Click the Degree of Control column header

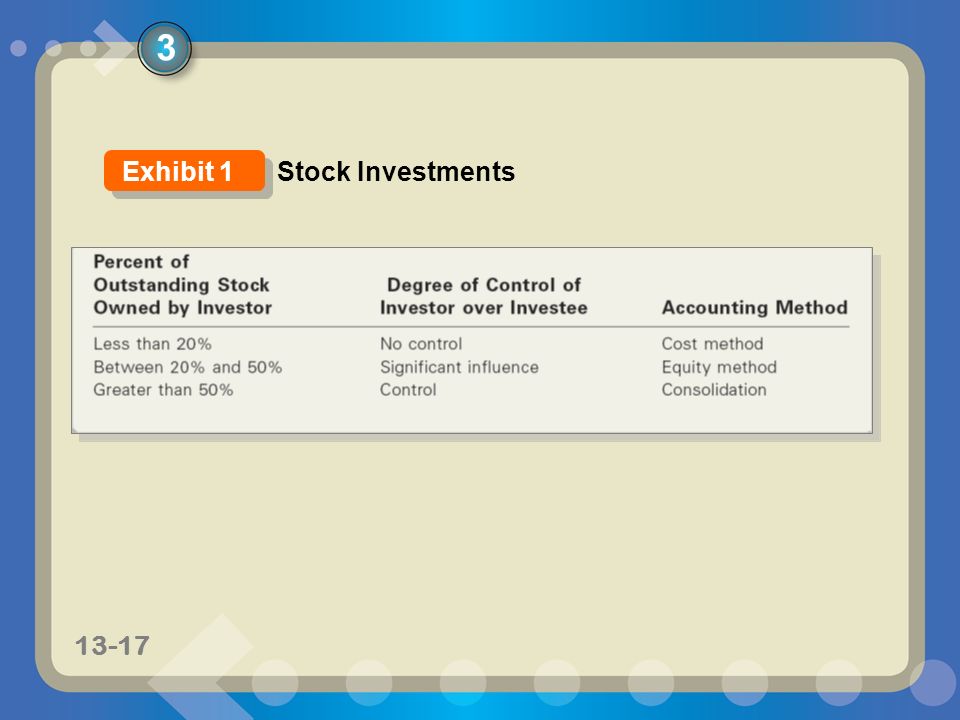click(484, 296)
